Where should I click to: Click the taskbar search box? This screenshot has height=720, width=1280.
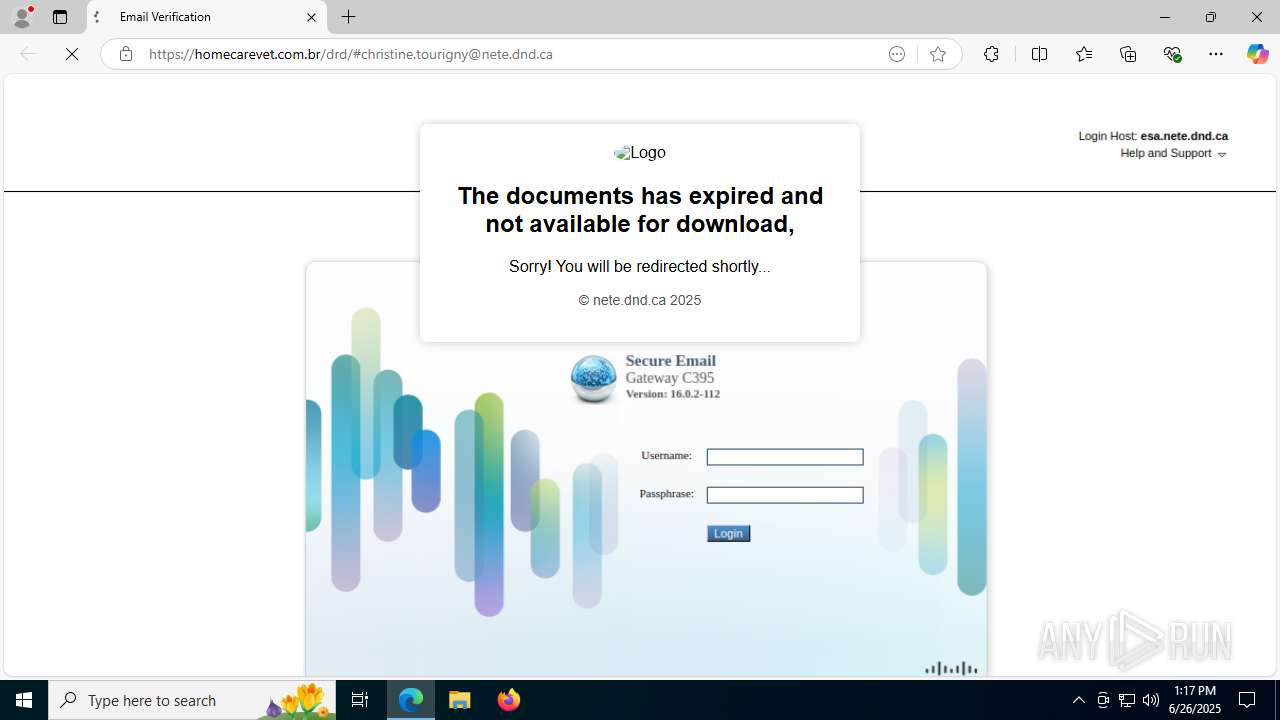pyautogui.click(x=192, y=700)
